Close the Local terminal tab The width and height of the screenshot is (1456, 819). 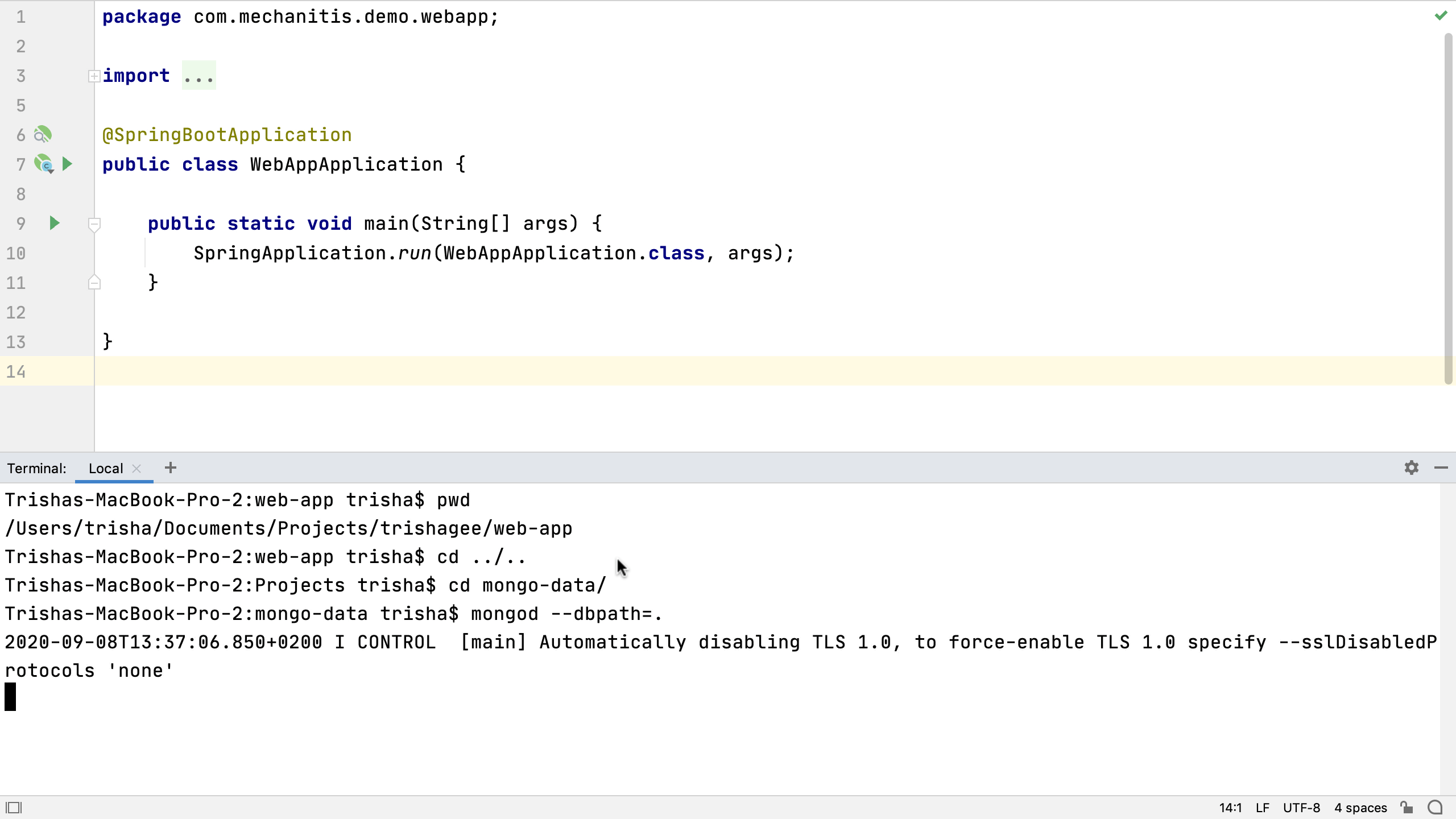tap(137, 468)
